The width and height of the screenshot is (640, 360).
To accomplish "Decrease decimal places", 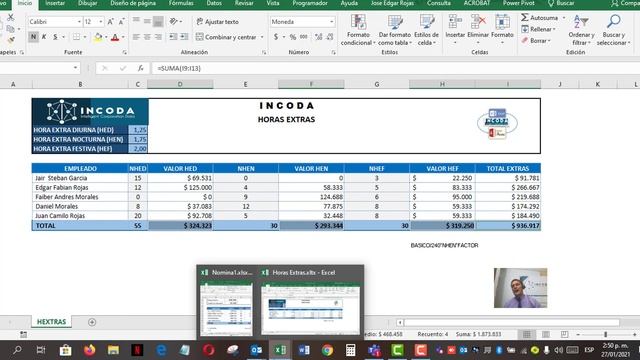I will 329,37.
